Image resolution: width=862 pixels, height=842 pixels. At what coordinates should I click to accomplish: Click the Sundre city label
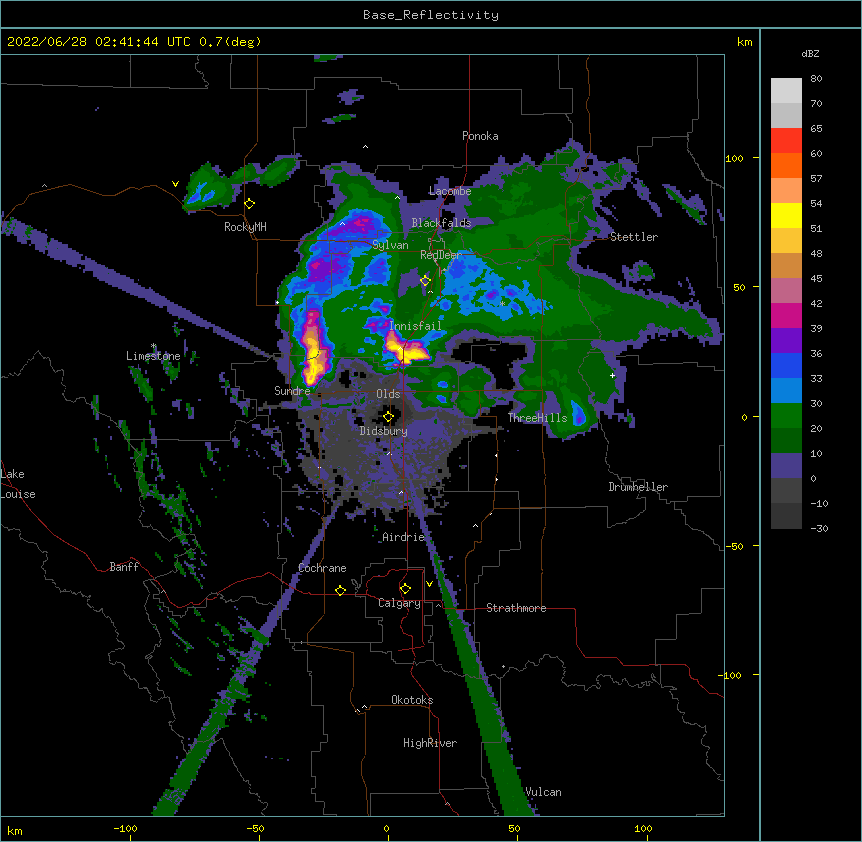pyautogui.click(x=292, y=391)
